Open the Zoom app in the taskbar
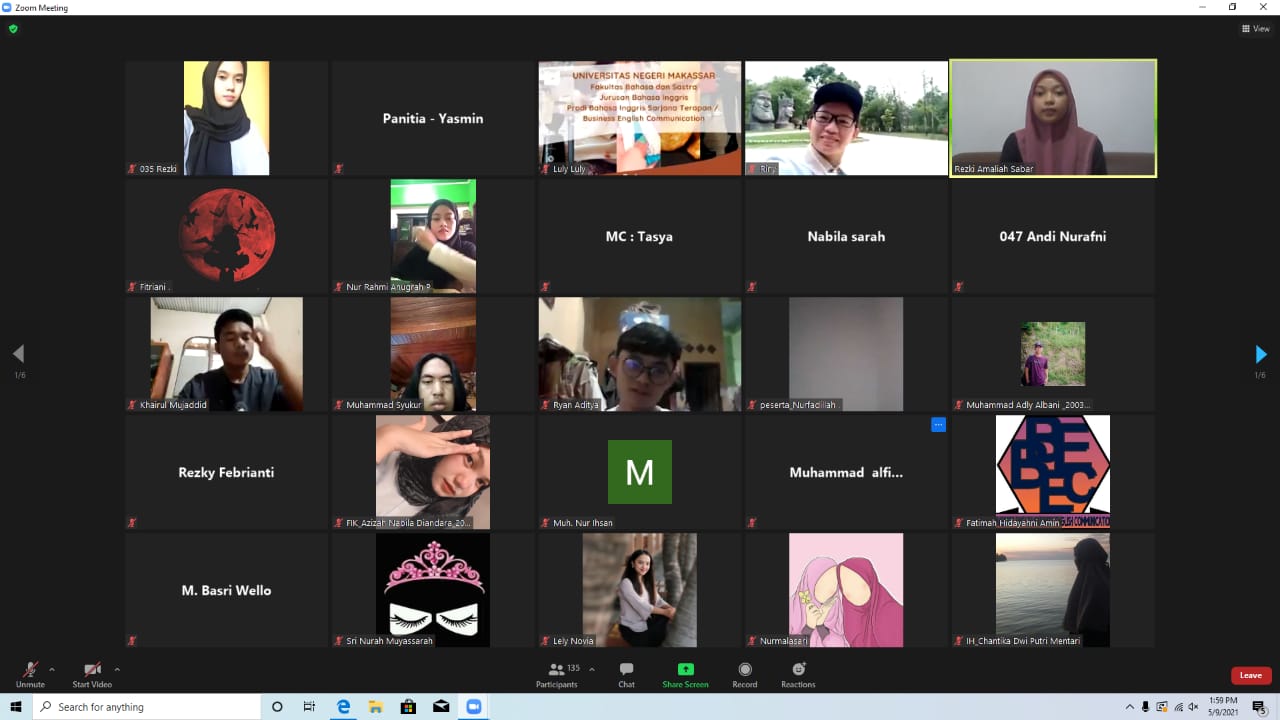This screenshot has width=1280, height=720. [x=473, y=707]
